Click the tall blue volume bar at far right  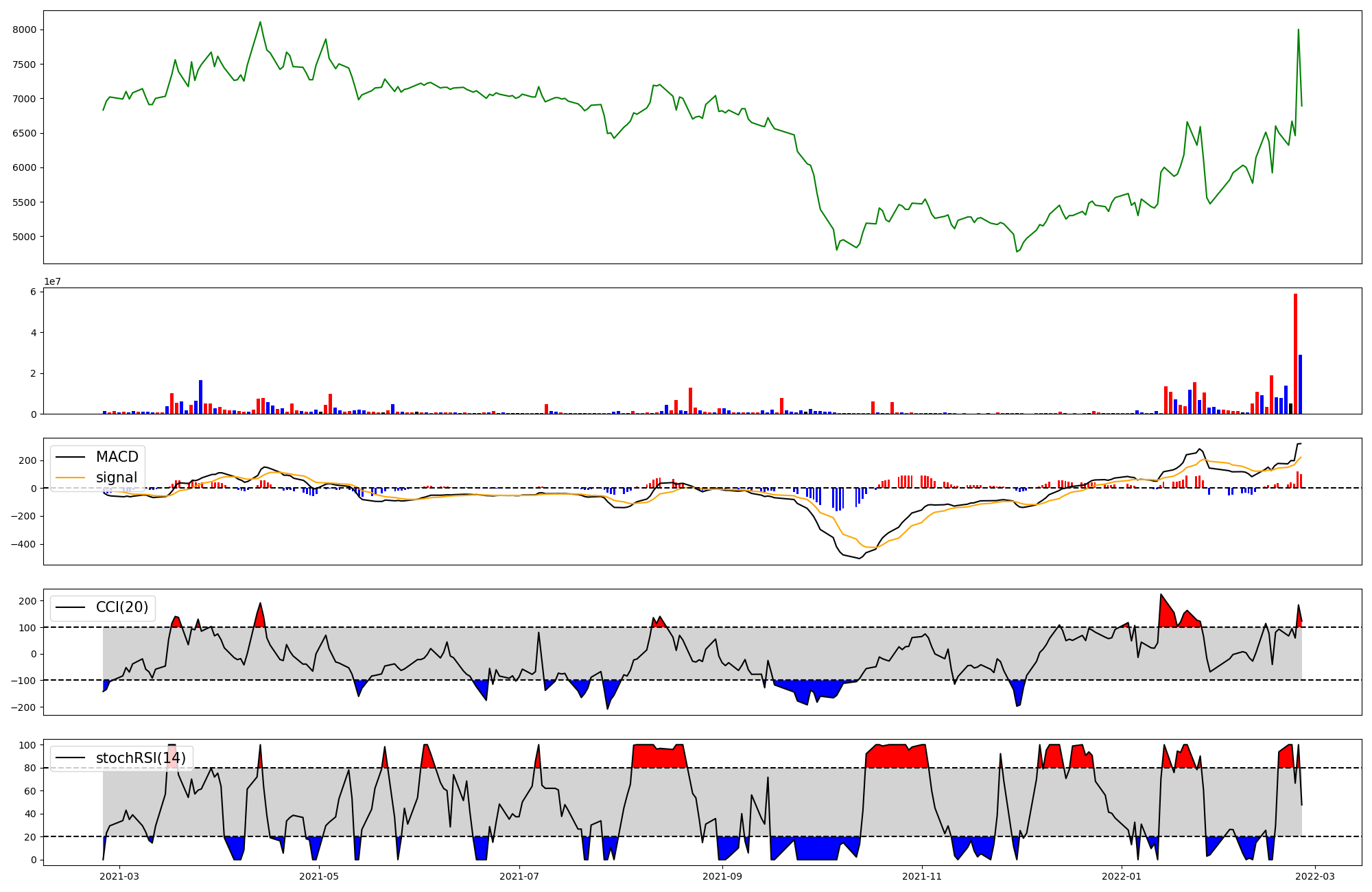pos(1300,384)
